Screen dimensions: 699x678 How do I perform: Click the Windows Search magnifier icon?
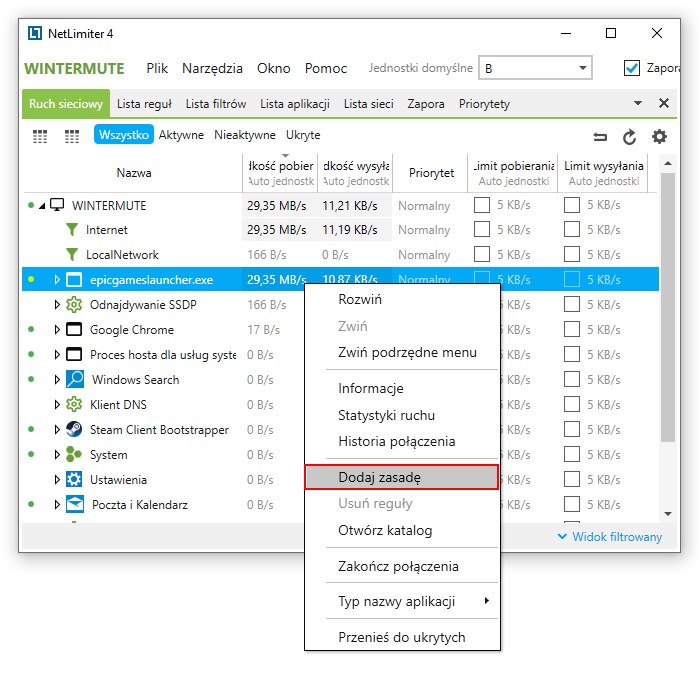coord(75,379)
